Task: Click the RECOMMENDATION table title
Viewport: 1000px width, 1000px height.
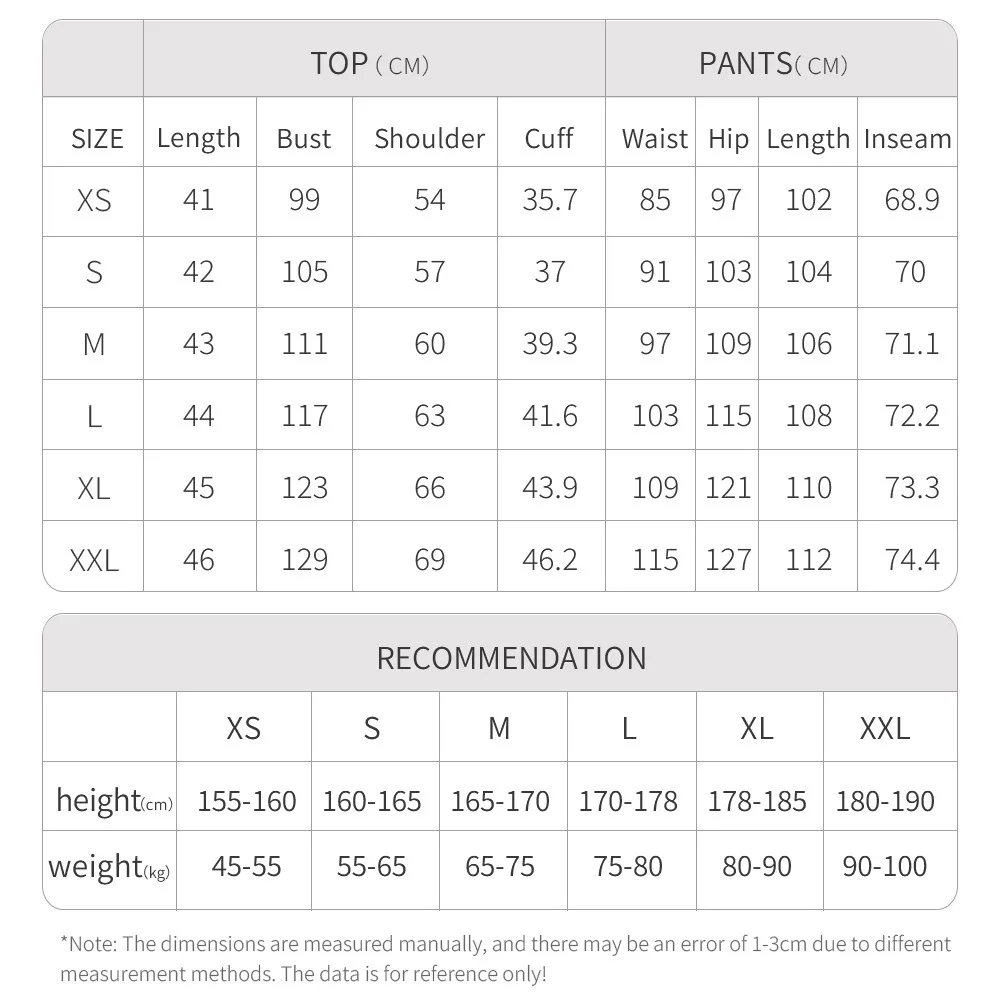Action: tap(511, 658)
